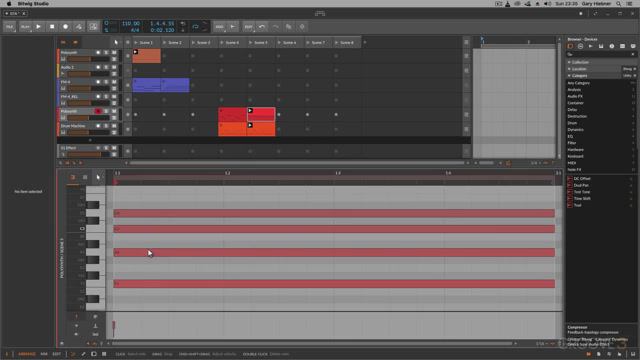The height and width of the screenshot is (360, 640).
Task: Open the FILE menu button
Action: tap(9, 27)
